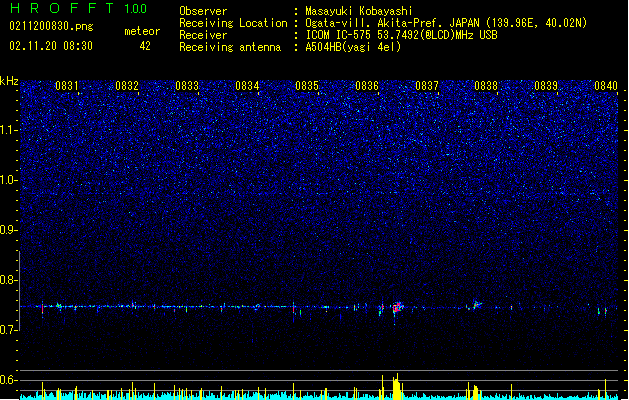Click the Receiving Location value text

pos(446,23)
